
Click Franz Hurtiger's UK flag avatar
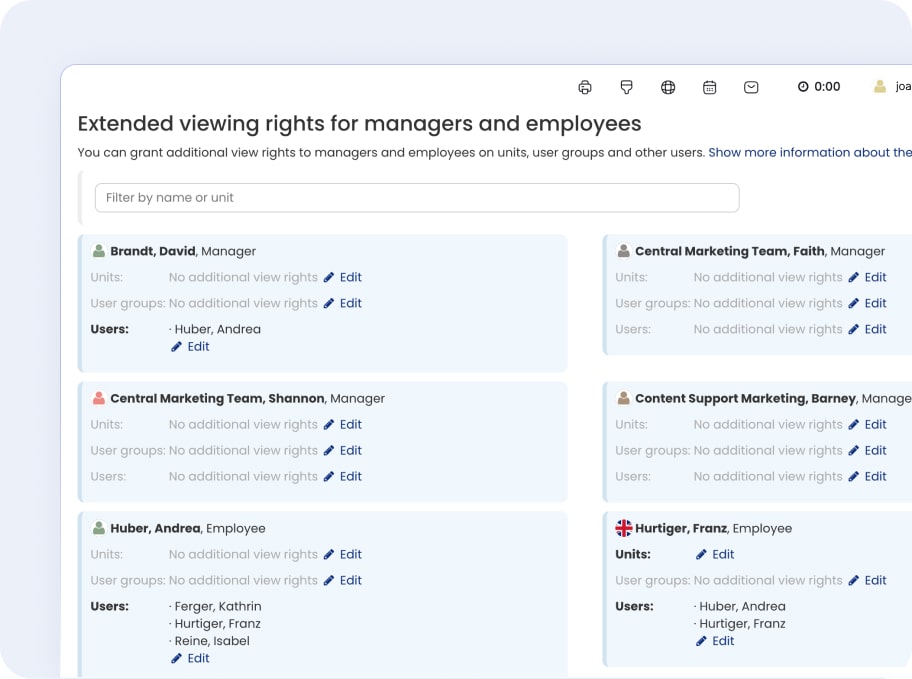pyautogui.click(x=623, y=528)
